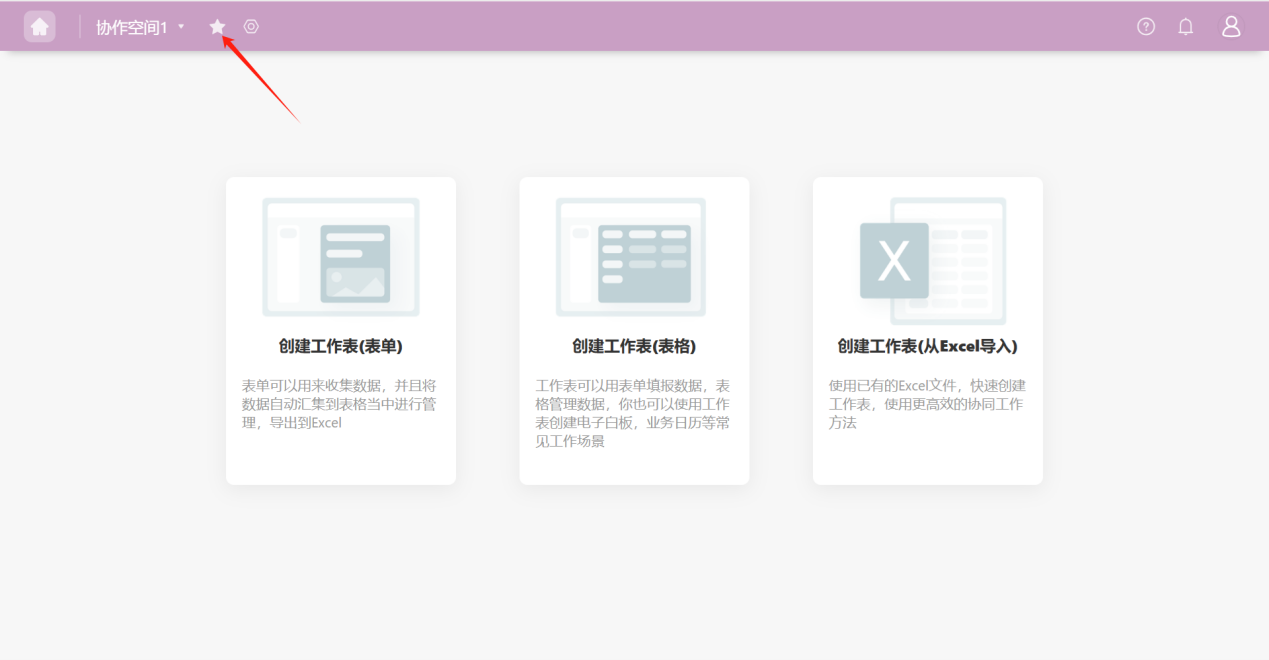Open the help question mark icon

coord(1146,27)
